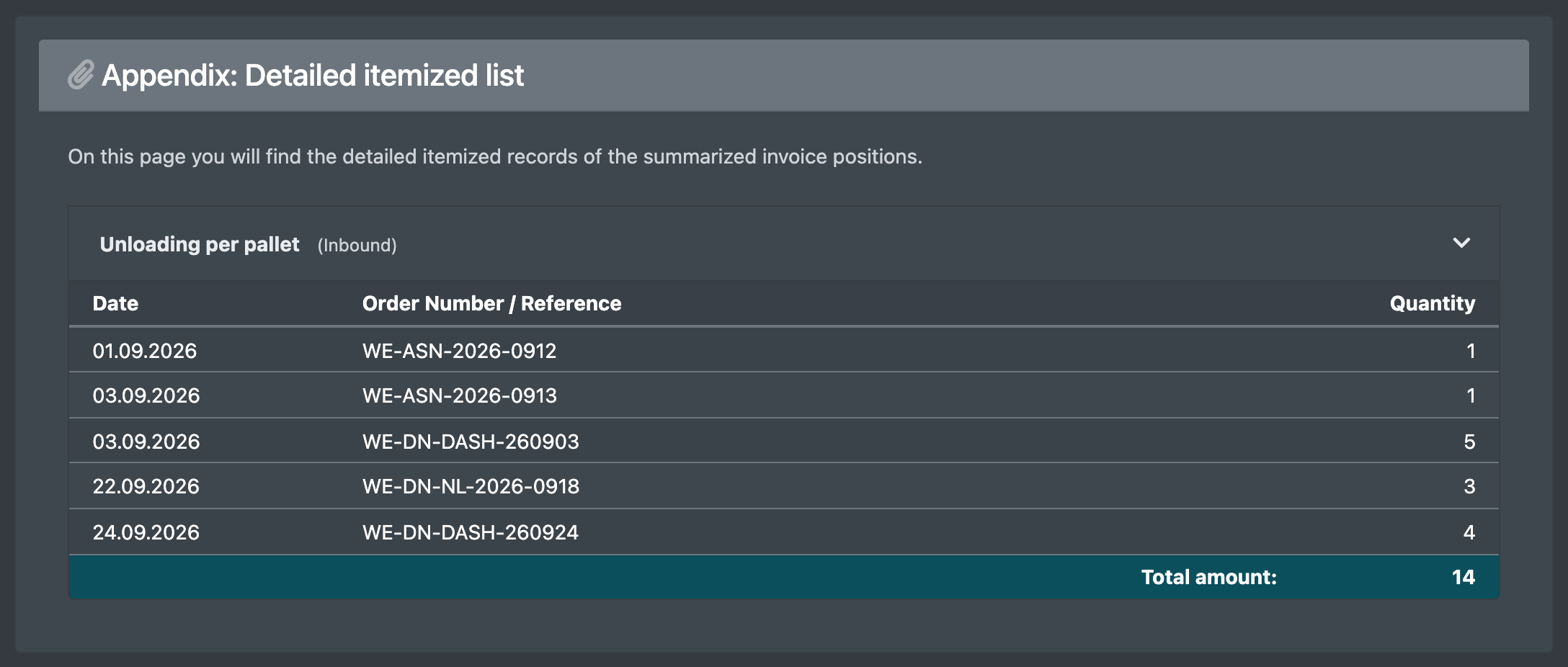The height and width of the screenshot is (667, 1568).
Task: Click the Date column header
Action: [x=115, y=303]
